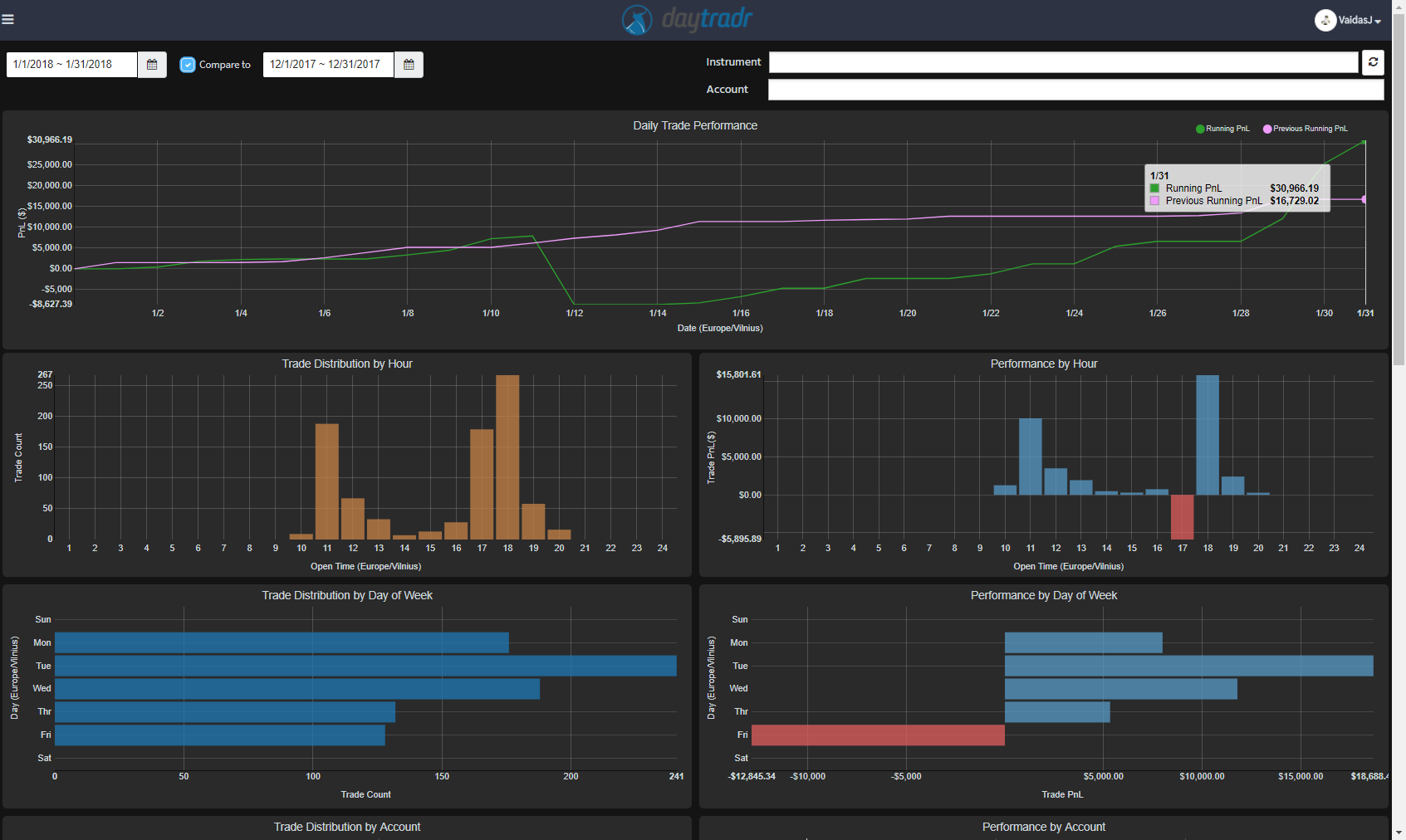Click the daytradr logo
This screenshot has height=840, width=1406.
(x=688, y=19)
